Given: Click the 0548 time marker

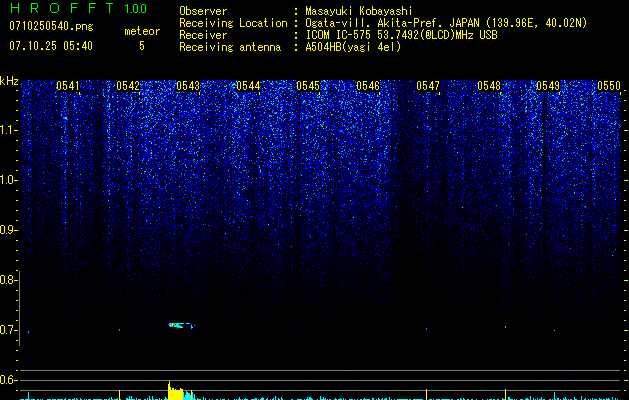Looking at the screenshot, I should (x=489, y=86).
